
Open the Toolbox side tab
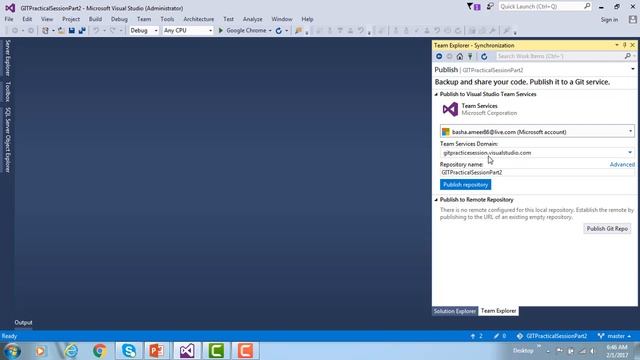(x=7, y=91)
